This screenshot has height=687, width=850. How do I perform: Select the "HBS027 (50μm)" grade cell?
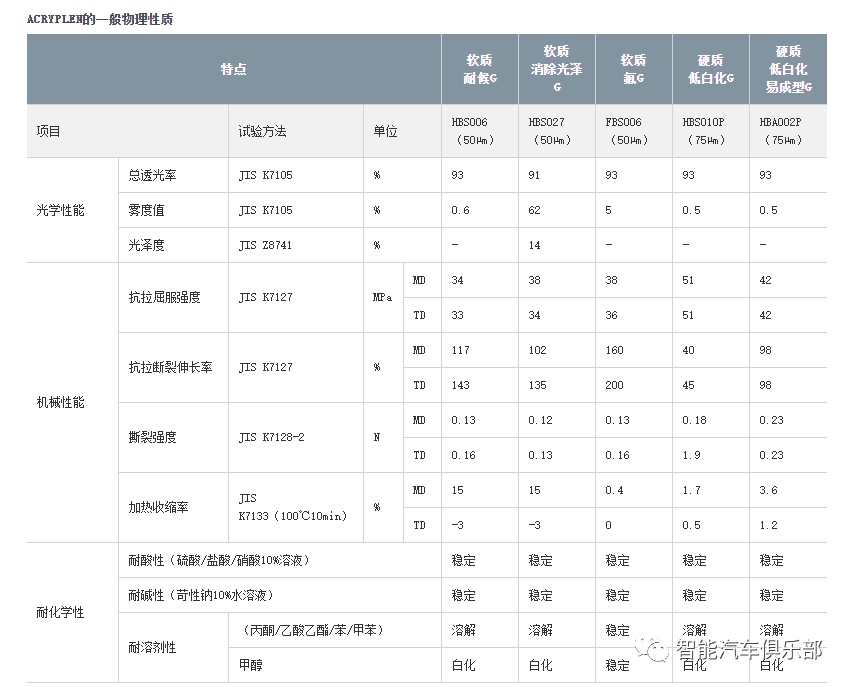(x=557, y=131)
